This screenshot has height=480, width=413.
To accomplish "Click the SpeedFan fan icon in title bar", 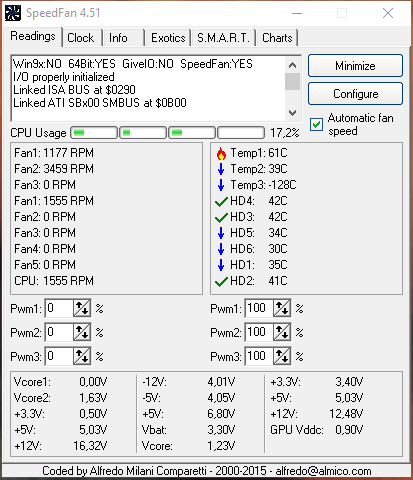I will click(13, 13).
